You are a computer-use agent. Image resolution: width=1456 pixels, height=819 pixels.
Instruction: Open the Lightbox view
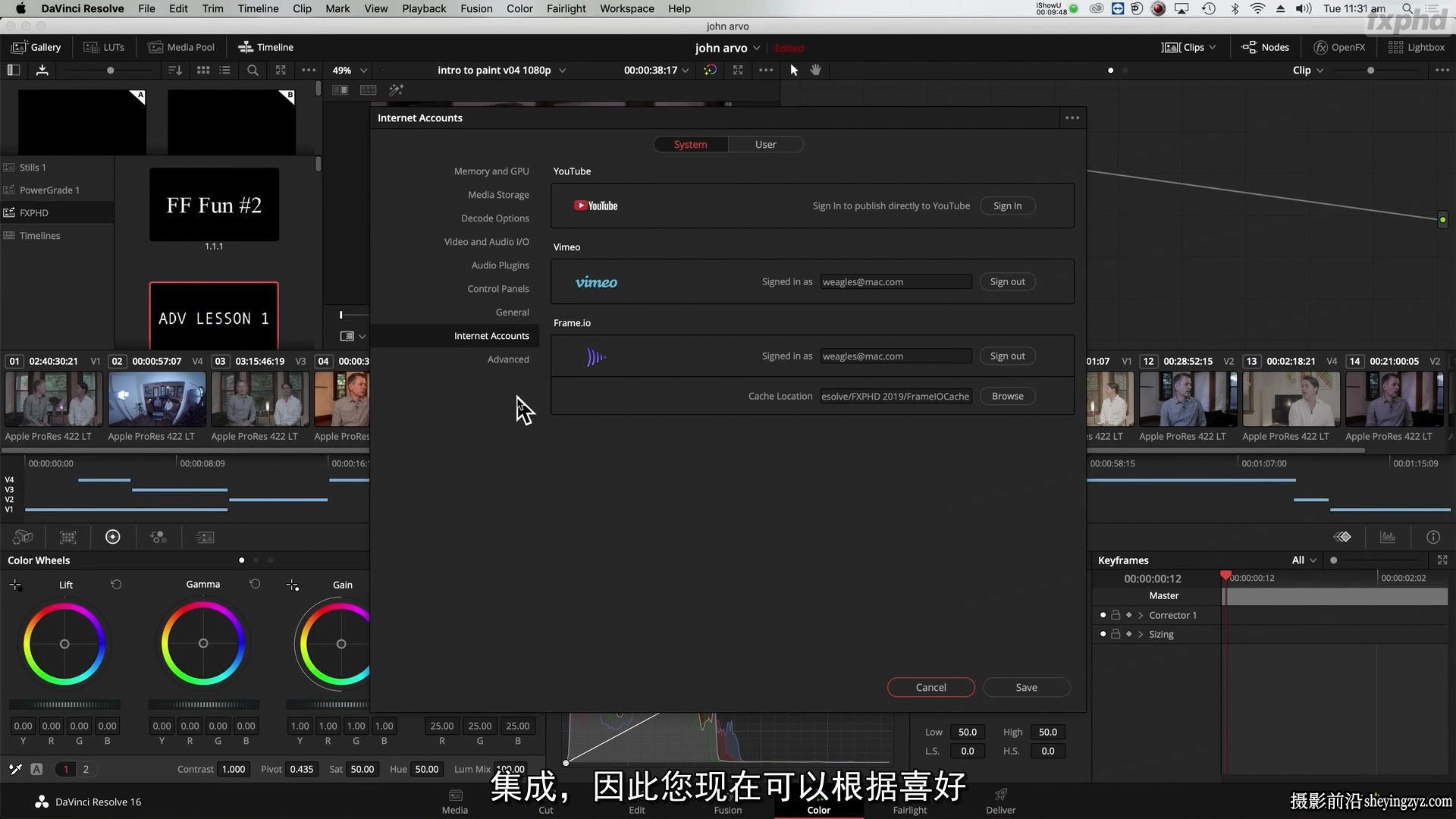click(x=1416, y=47)
